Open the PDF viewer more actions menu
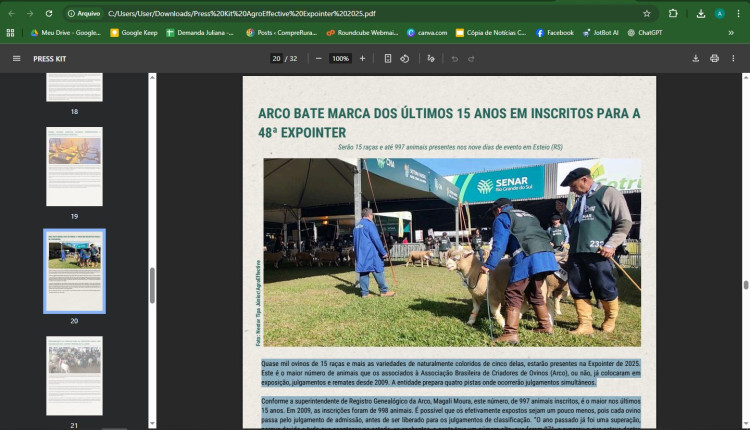The height and width of the screenshot is (430, 750). point(734,58)
